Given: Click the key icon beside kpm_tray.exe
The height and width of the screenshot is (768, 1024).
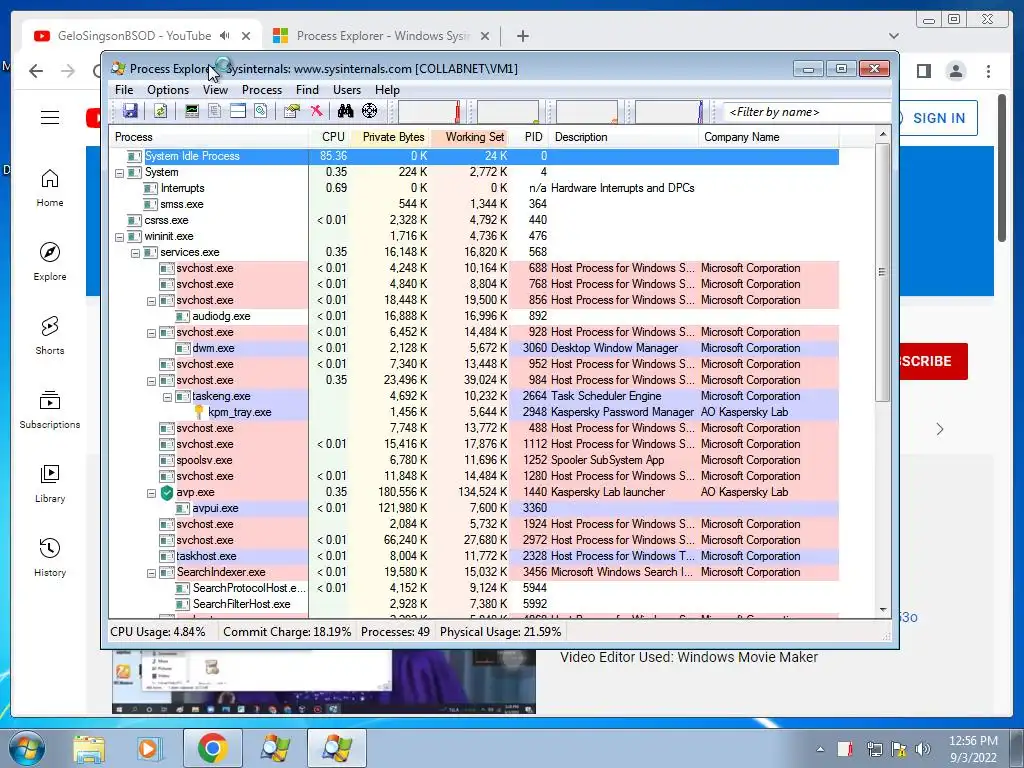Looking at the screenshot, I should [199, 412].
